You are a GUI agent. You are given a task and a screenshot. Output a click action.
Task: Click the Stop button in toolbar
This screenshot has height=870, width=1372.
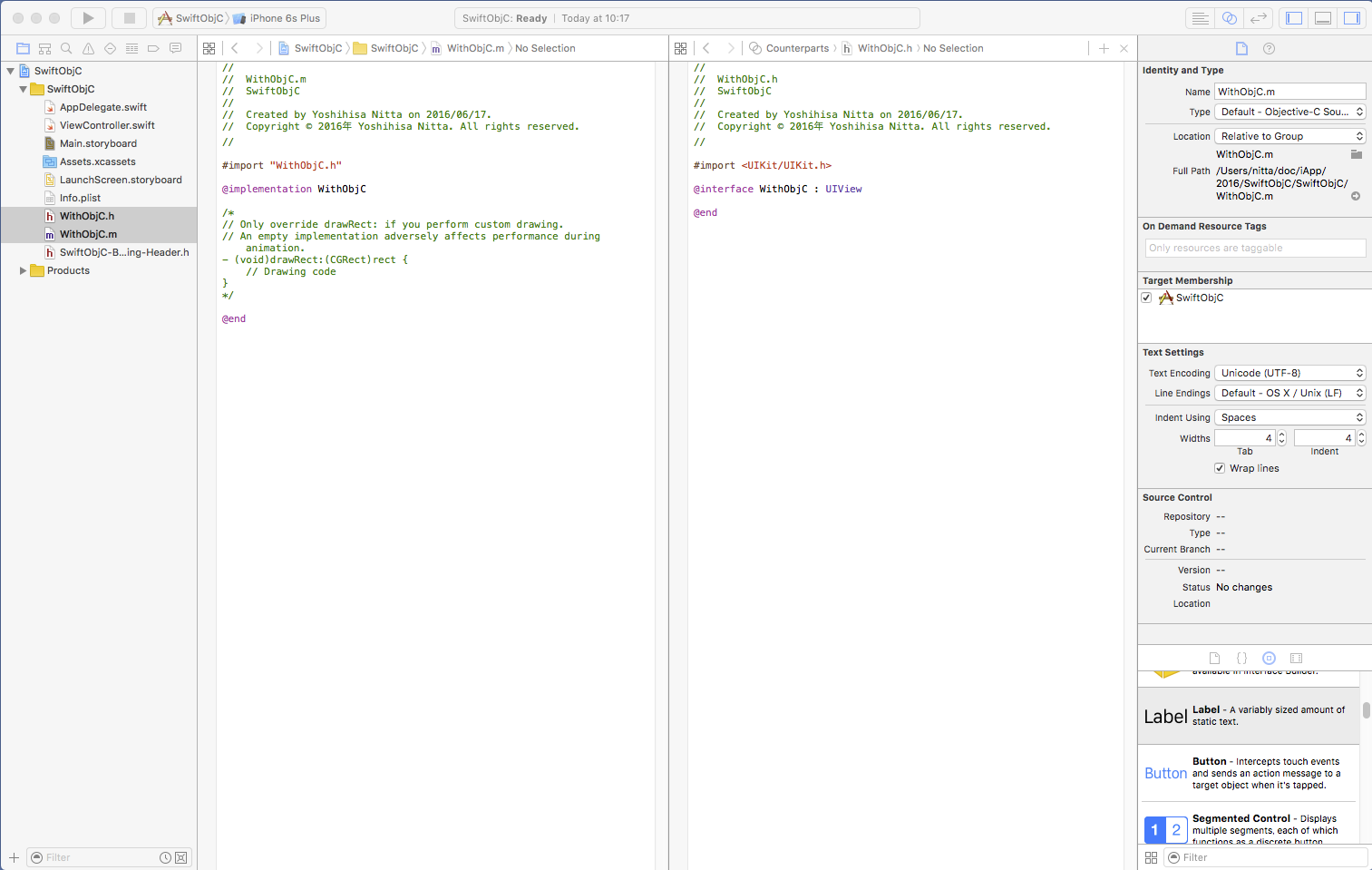pyautogui.click(x=130, y=18)
